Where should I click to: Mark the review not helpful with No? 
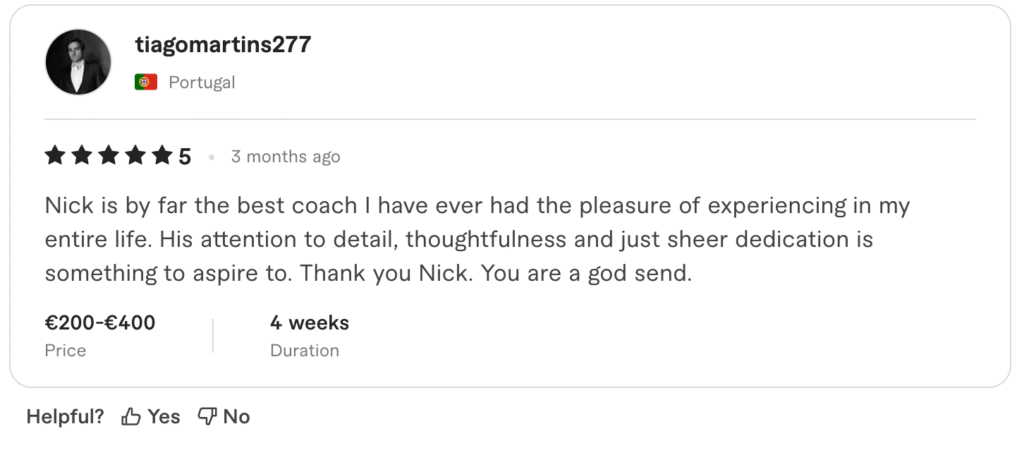[237, 417]
